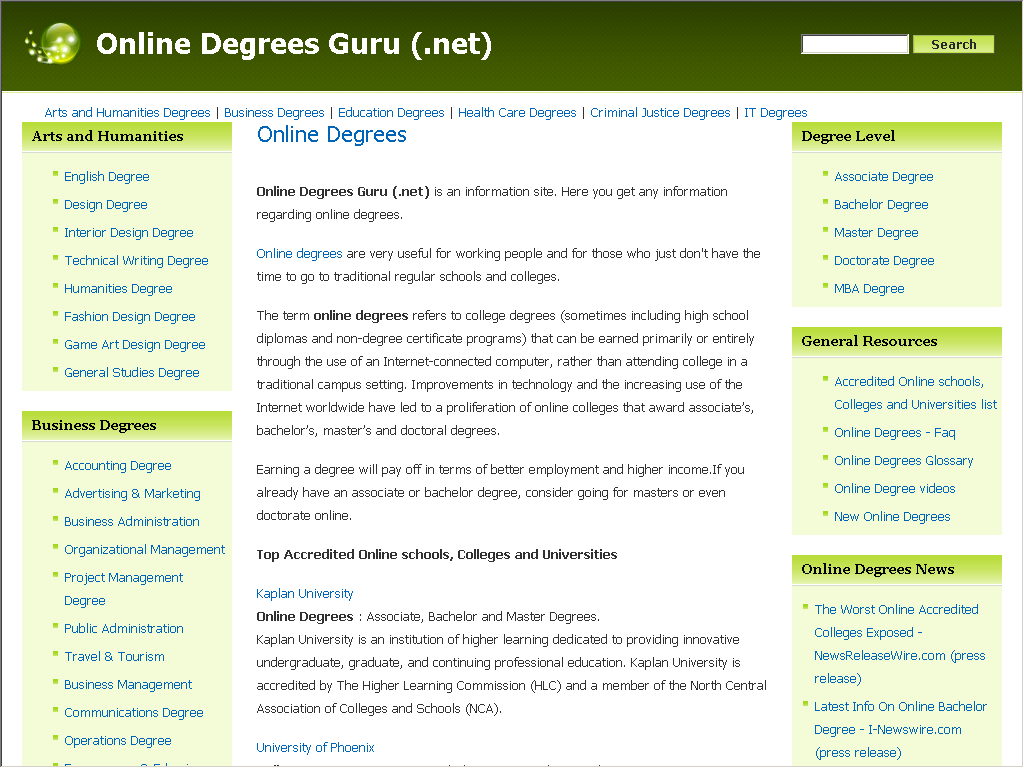Go to Organizational Management link
Viewport: 1024px width, 768px height.
pyautogui.click(x=144, y=550)
